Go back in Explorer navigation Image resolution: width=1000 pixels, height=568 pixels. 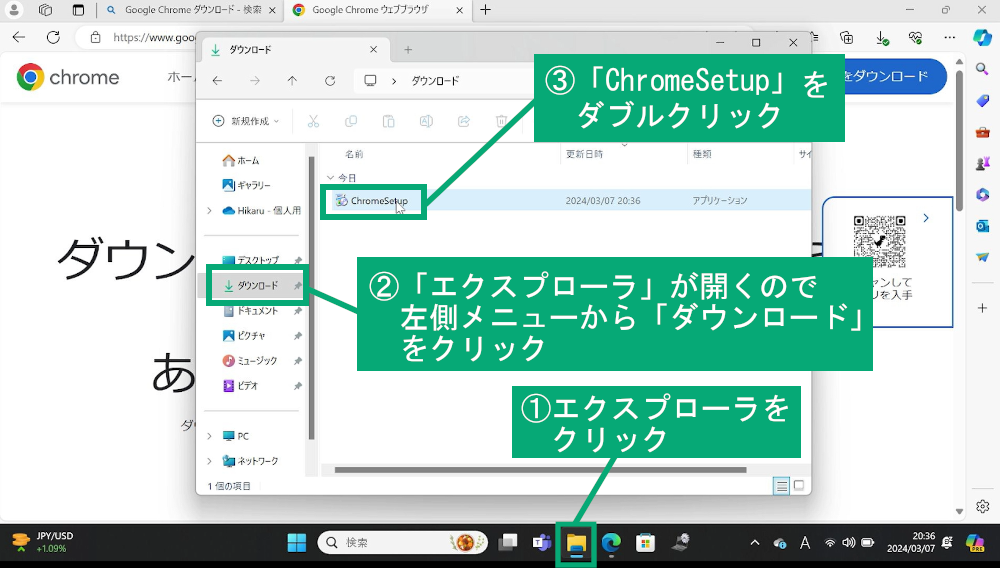pyautogui.click(x=217, y=81)
